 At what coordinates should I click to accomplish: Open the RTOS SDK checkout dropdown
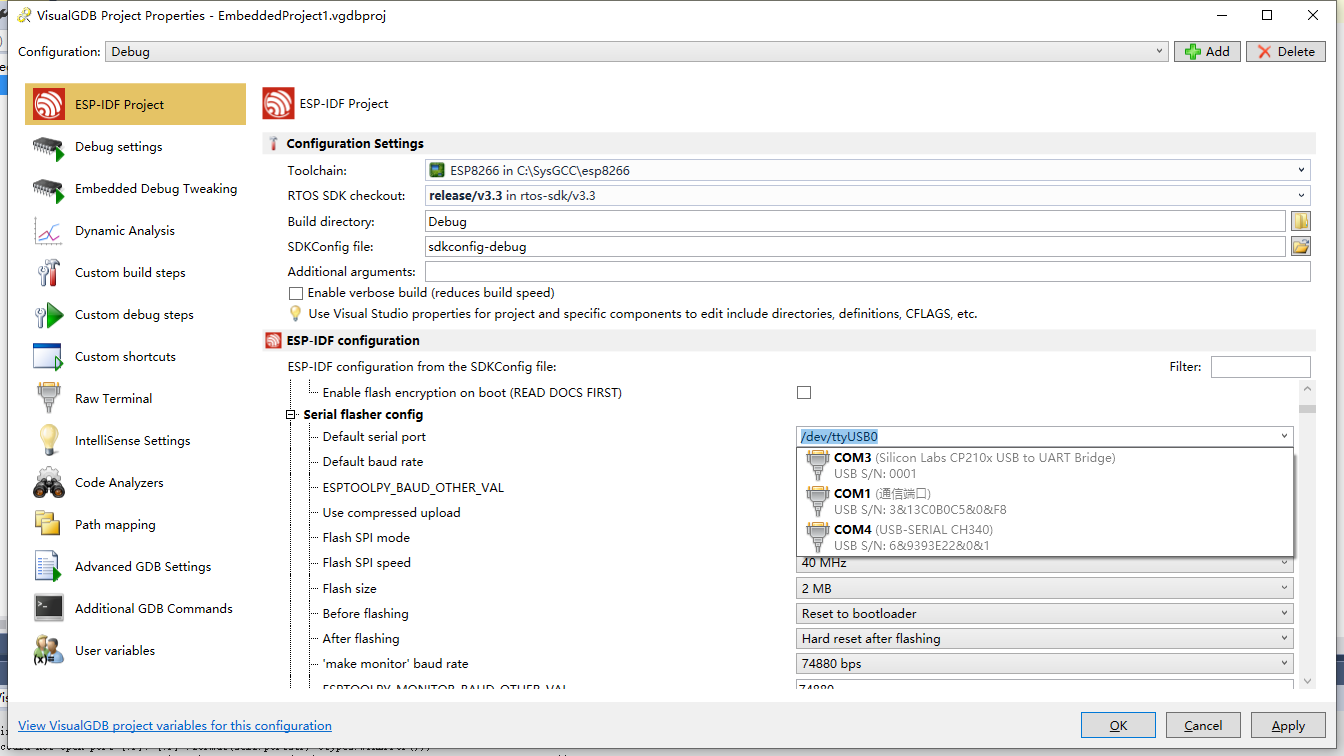point(867,196)
